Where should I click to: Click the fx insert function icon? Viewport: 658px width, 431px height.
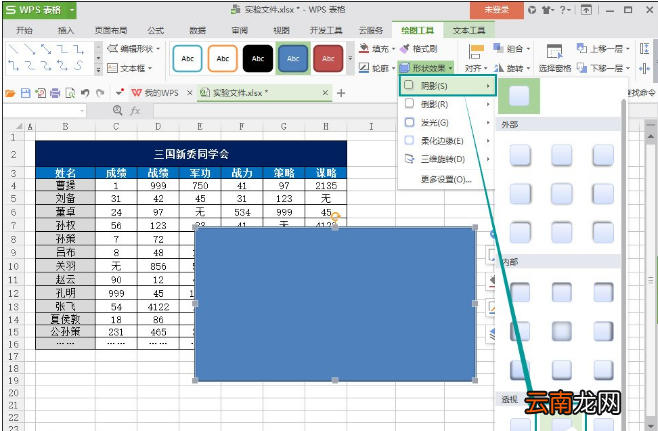[135, 110]
